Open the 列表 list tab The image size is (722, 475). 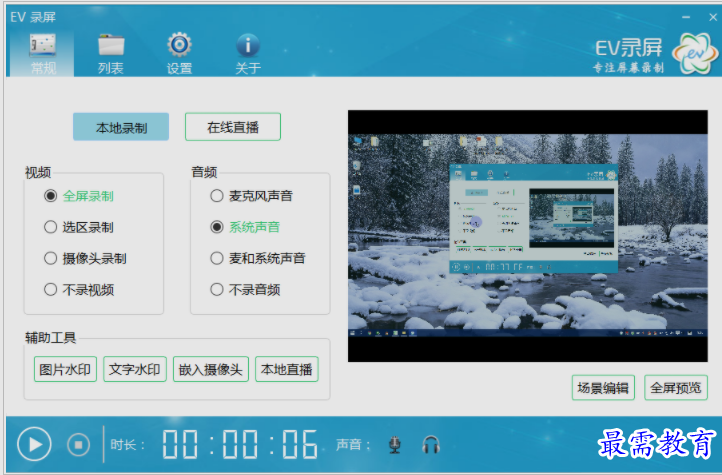coord(111,54)
